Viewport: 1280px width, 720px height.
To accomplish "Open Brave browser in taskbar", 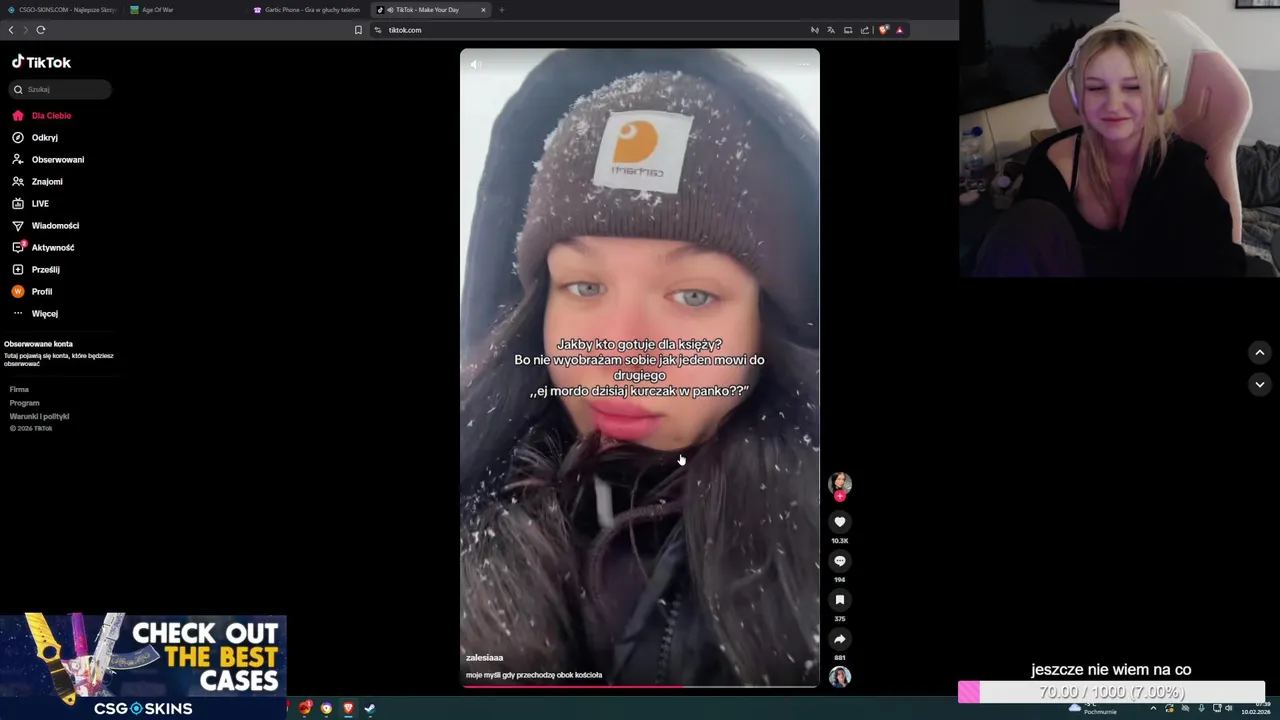I will (x=348, y=708).
